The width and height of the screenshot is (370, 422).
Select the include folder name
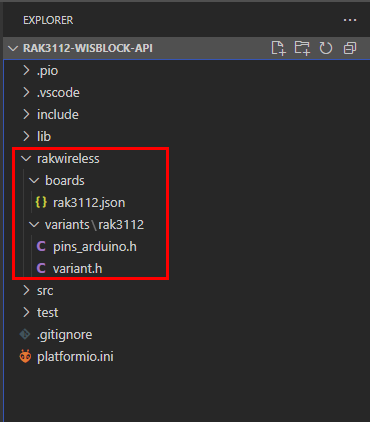click(x=58, y=114)
